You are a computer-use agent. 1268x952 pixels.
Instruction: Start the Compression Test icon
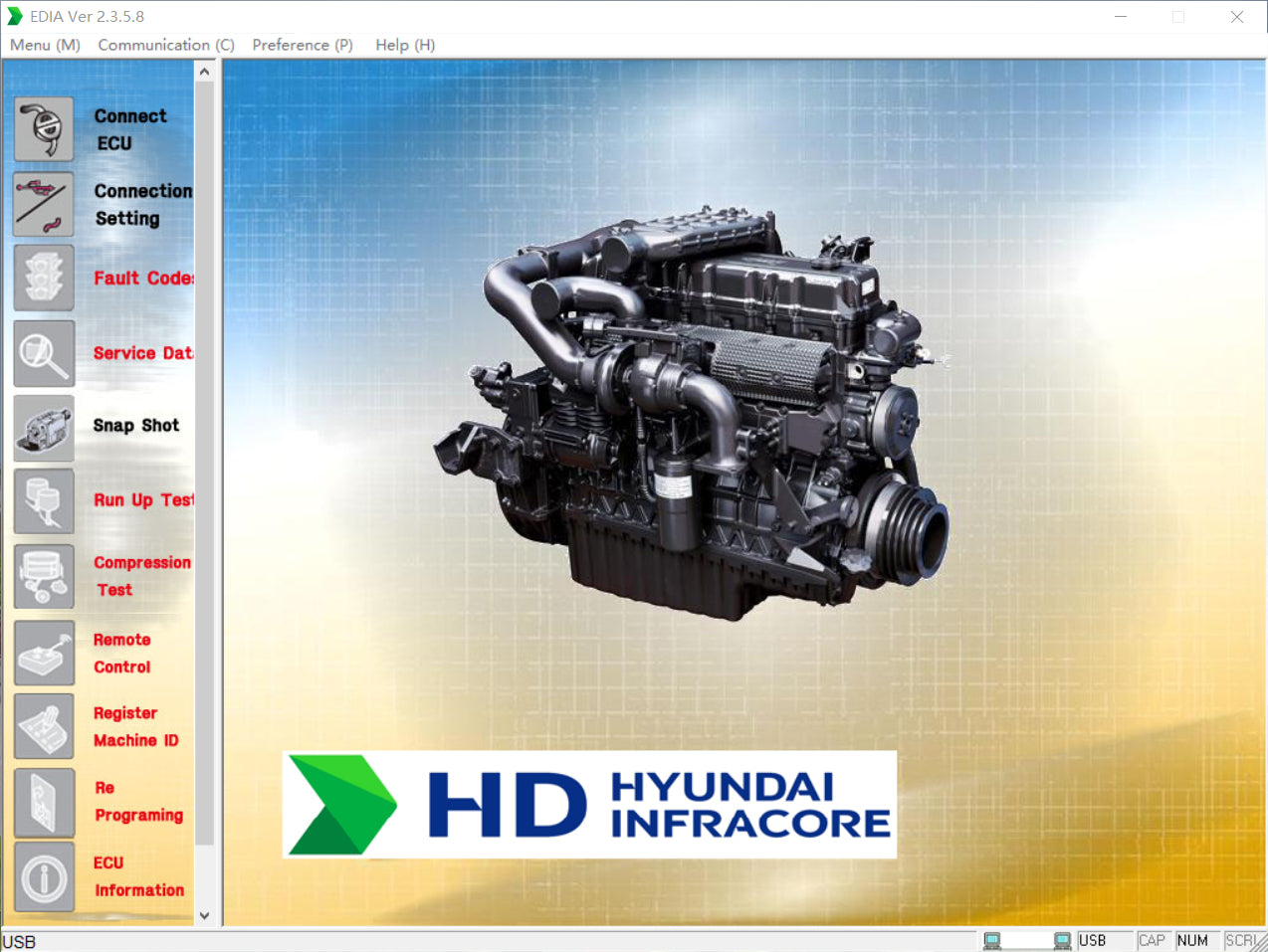[44, 577]
